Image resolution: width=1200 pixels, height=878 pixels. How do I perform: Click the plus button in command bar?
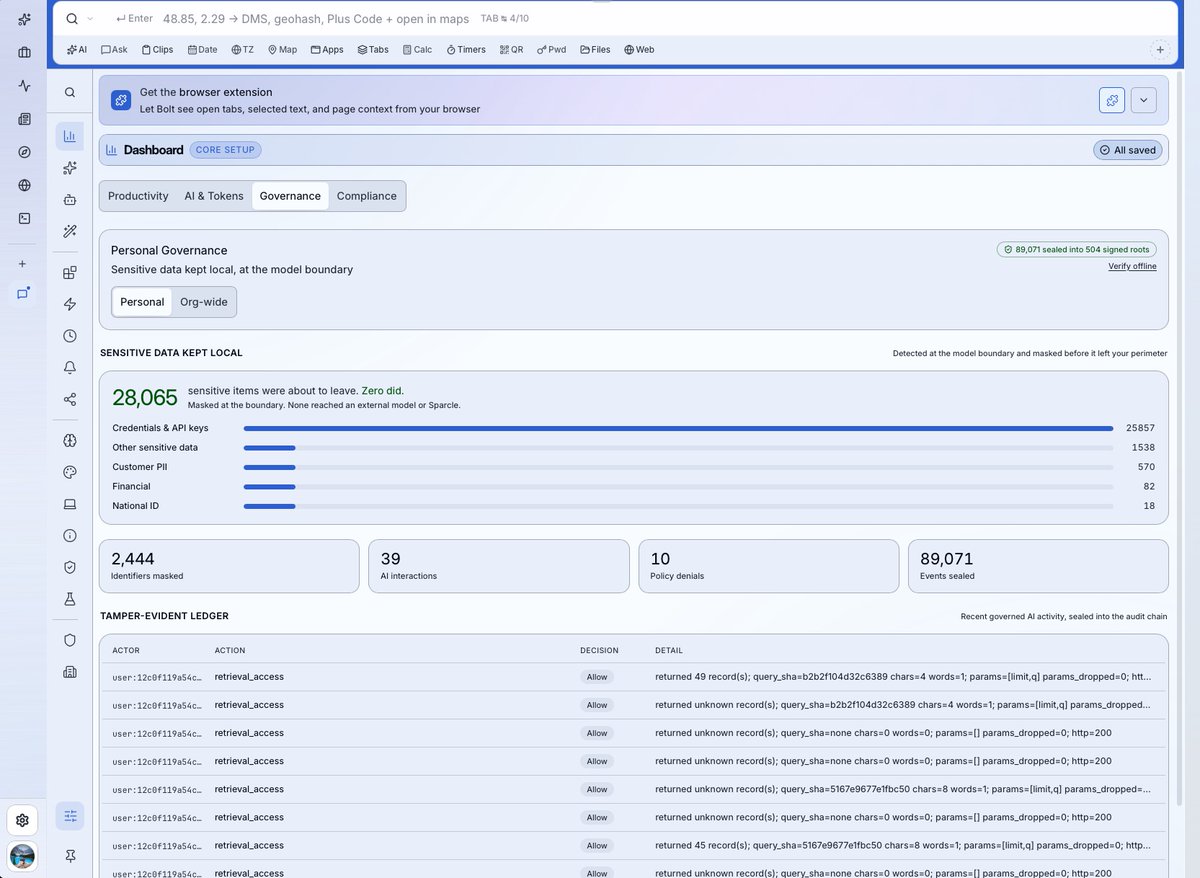click(1160, 49)
